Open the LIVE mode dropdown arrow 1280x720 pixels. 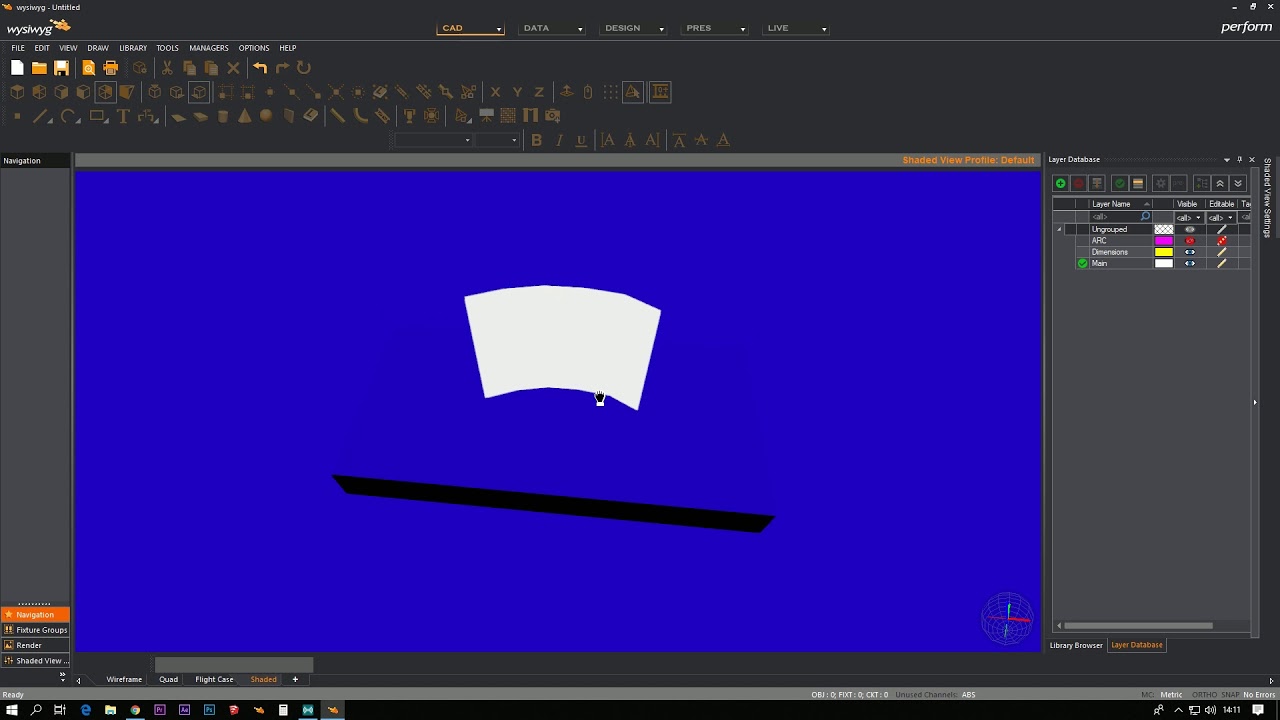click(824, 29)
